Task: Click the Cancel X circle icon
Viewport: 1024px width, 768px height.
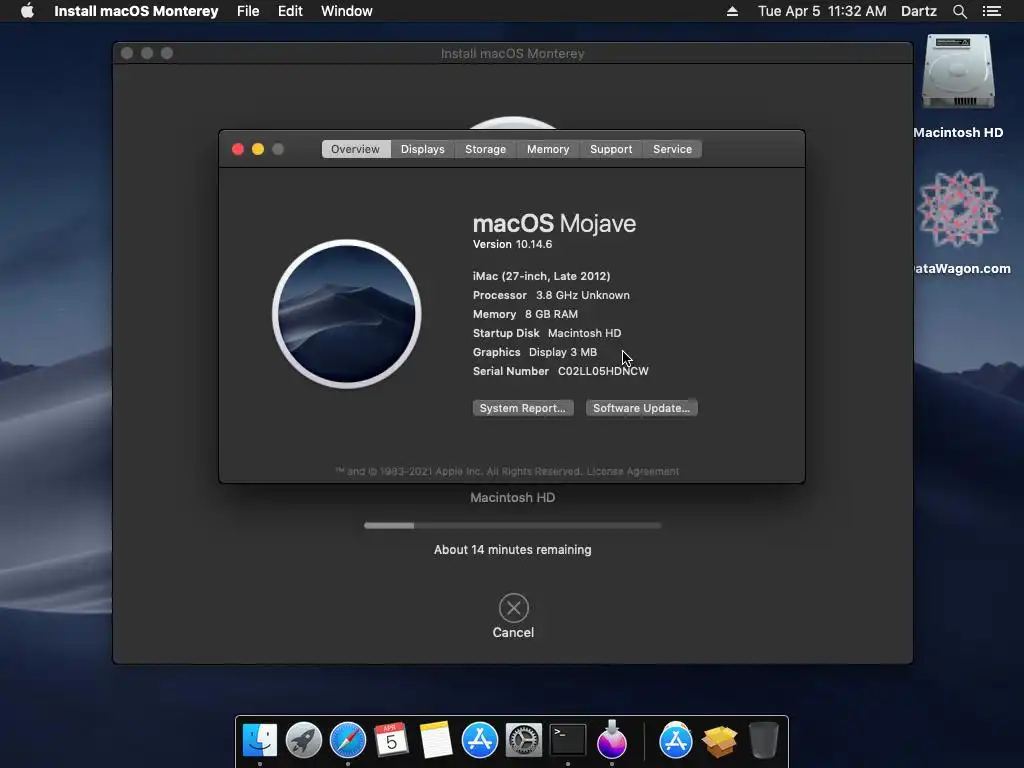Action: pyautogui.click(x=513, y=608)
